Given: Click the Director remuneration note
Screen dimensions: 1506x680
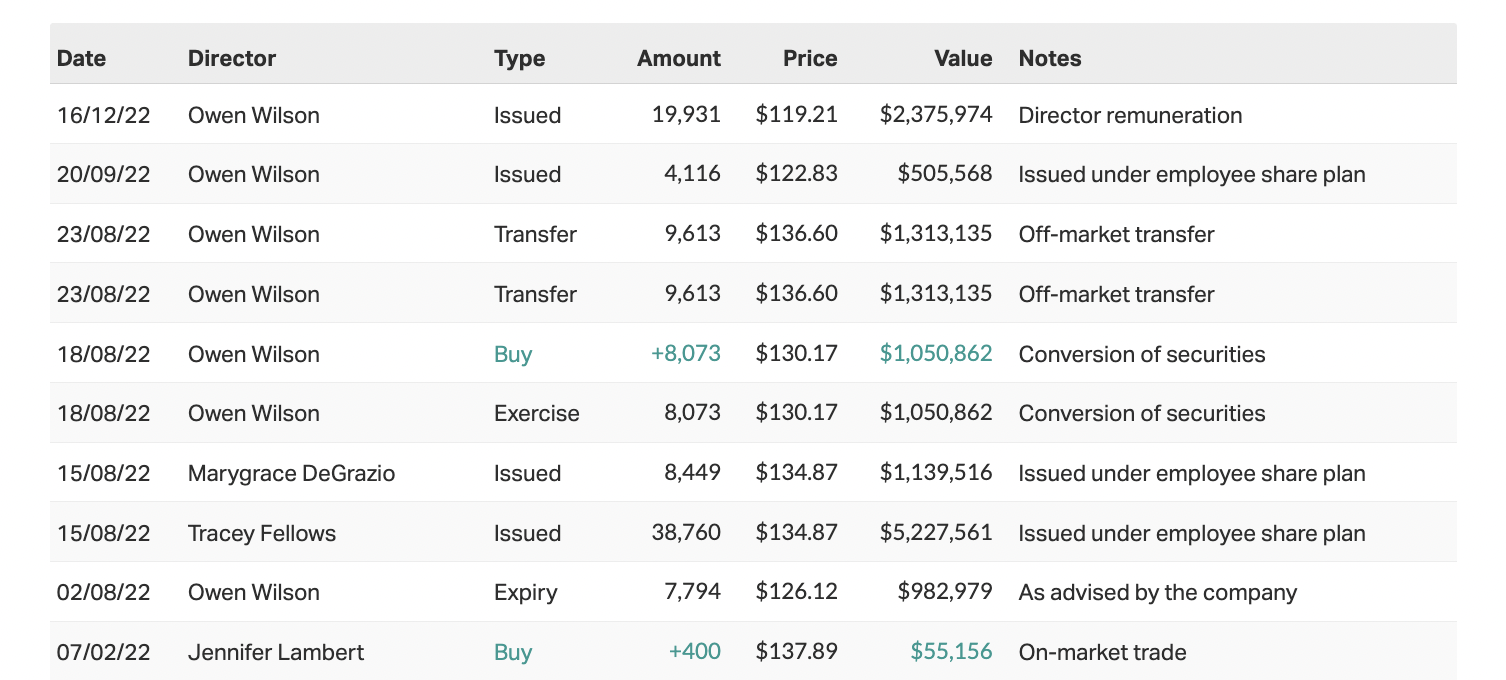Looking at the screenshot, I should [x=1130, y=115].
